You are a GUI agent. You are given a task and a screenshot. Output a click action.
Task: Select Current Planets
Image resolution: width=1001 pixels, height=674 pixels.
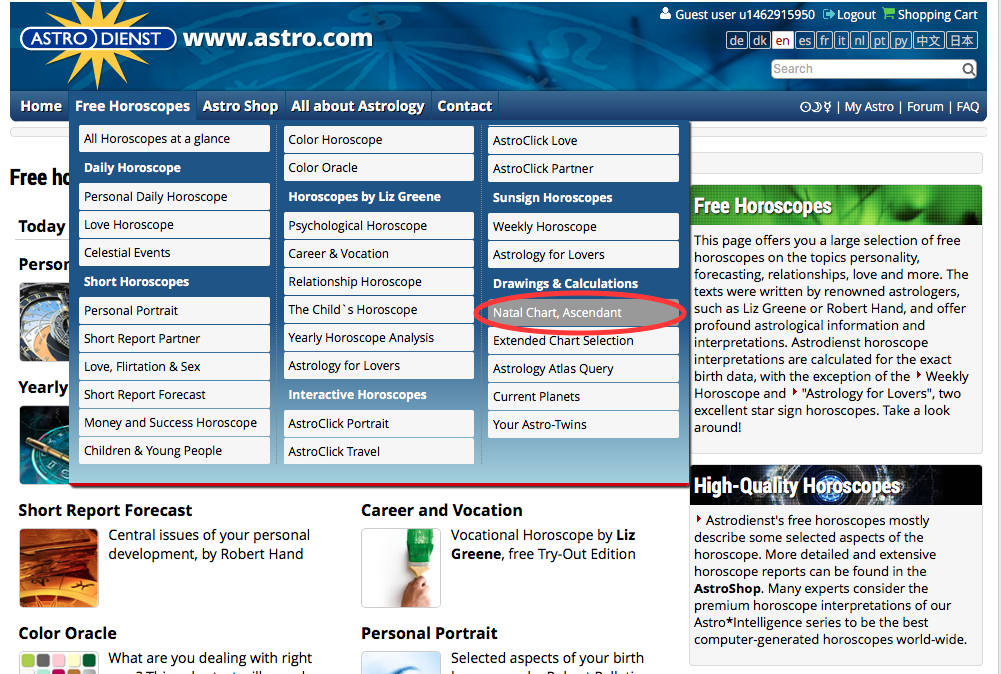coord(583,396)
